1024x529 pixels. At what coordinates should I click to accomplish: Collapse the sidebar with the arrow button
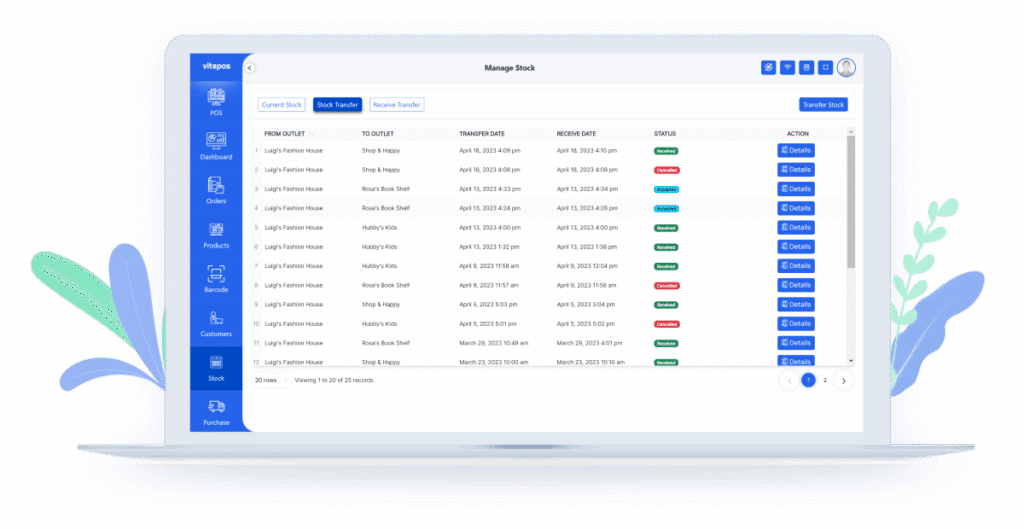249,68
